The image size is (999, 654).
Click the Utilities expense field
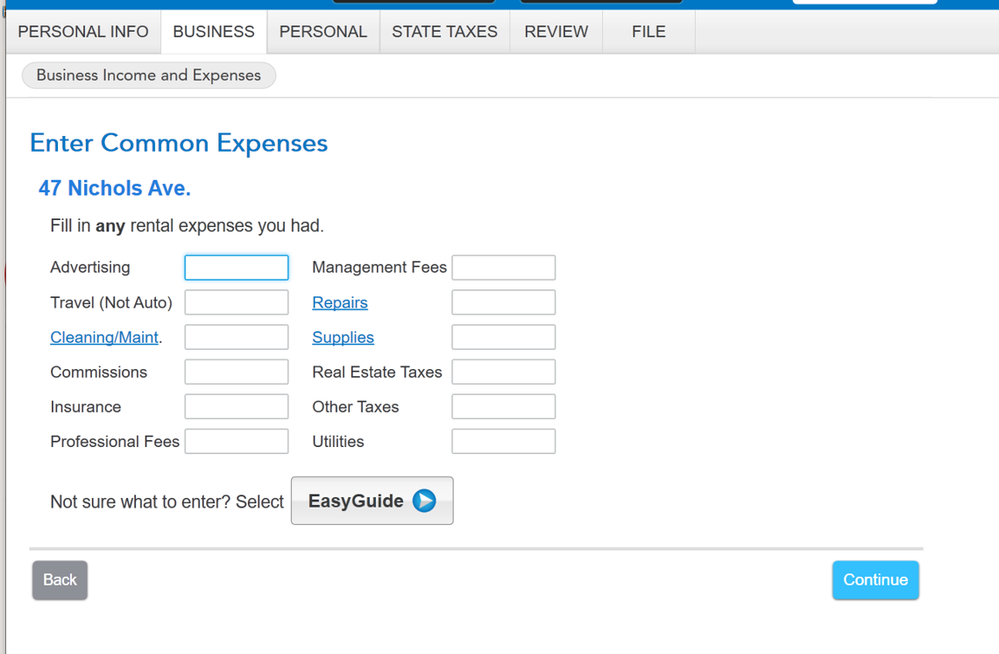[x=503, y=442]
